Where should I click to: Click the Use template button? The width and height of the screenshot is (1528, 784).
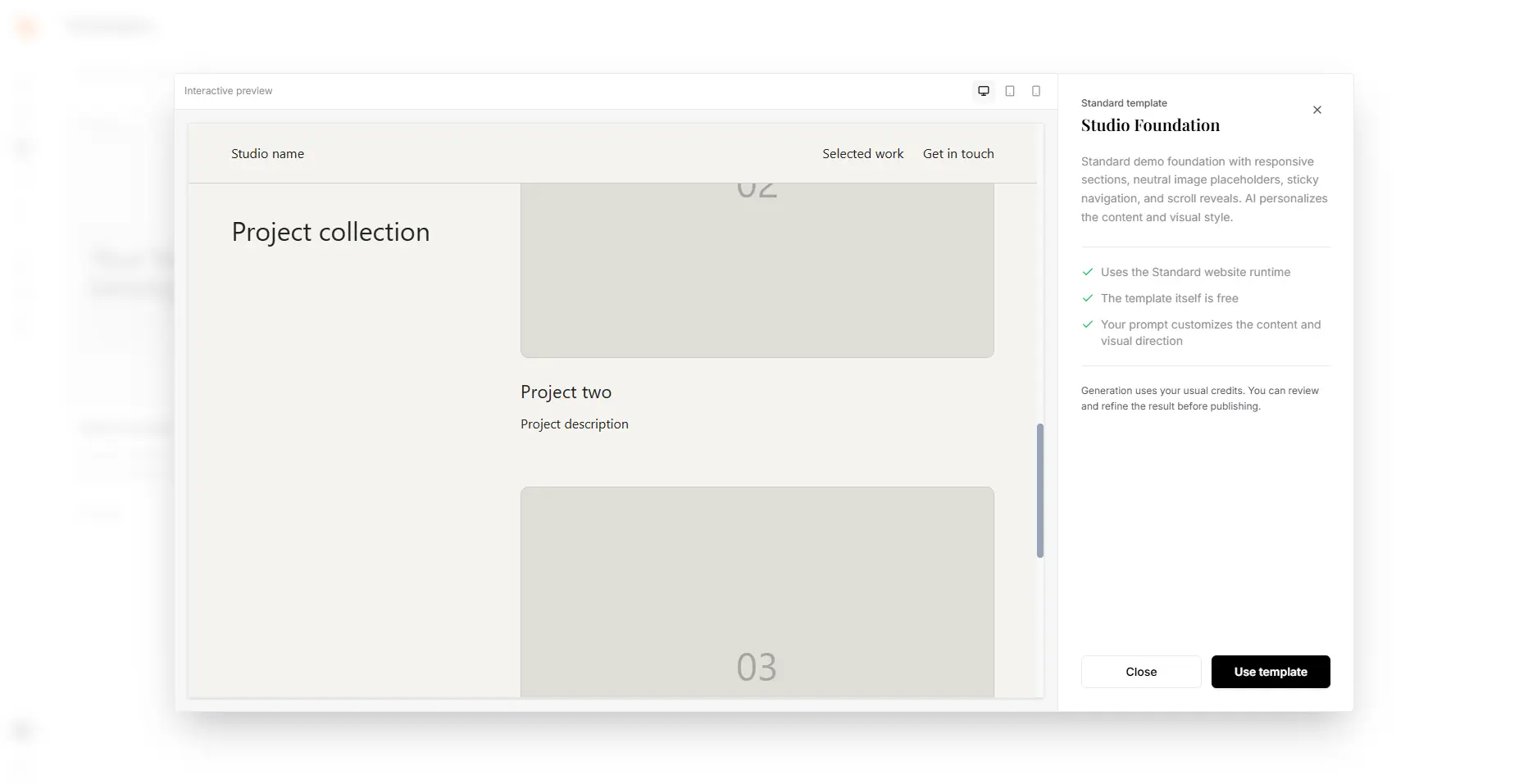click(x=1271, y=672)
